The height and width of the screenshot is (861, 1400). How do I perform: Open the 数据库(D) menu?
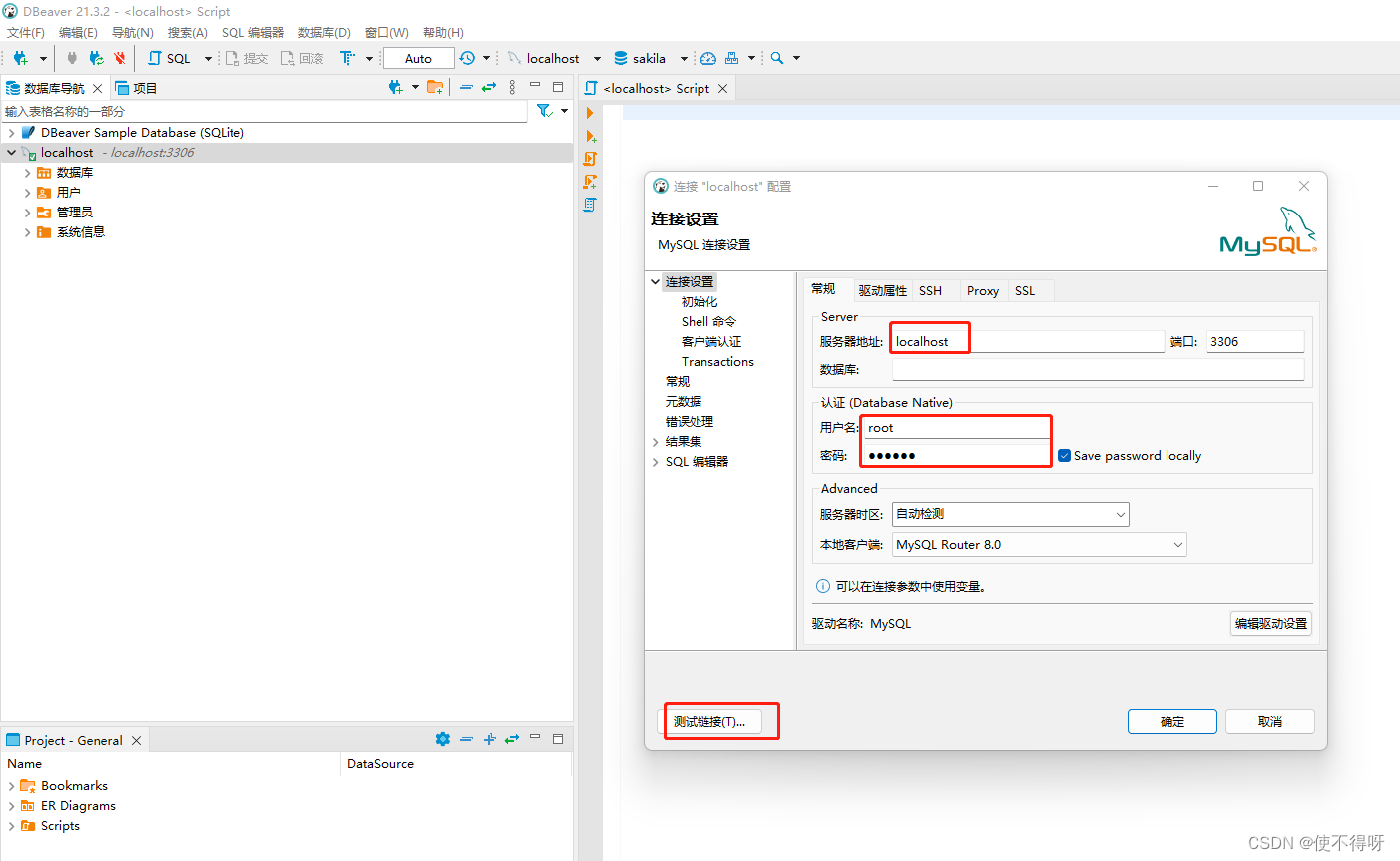point(324,32)
